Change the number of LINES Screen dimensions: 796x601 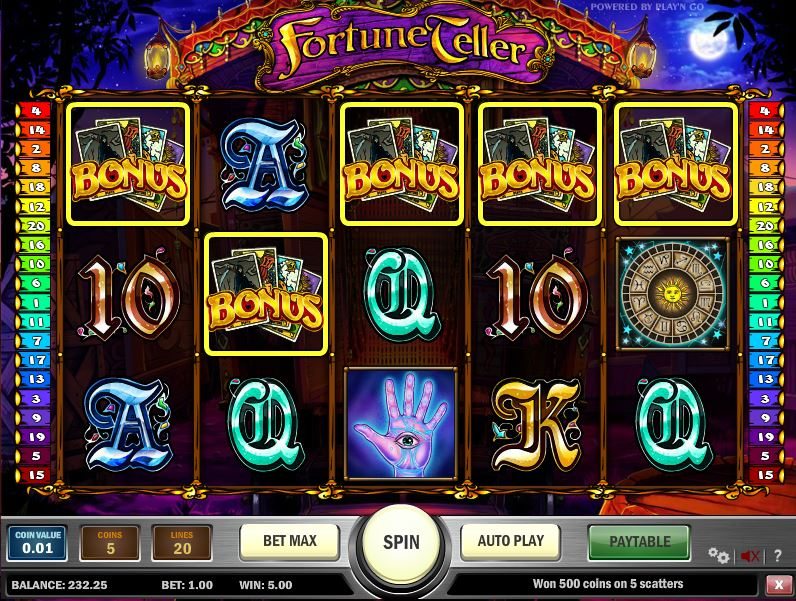(182, 543)
